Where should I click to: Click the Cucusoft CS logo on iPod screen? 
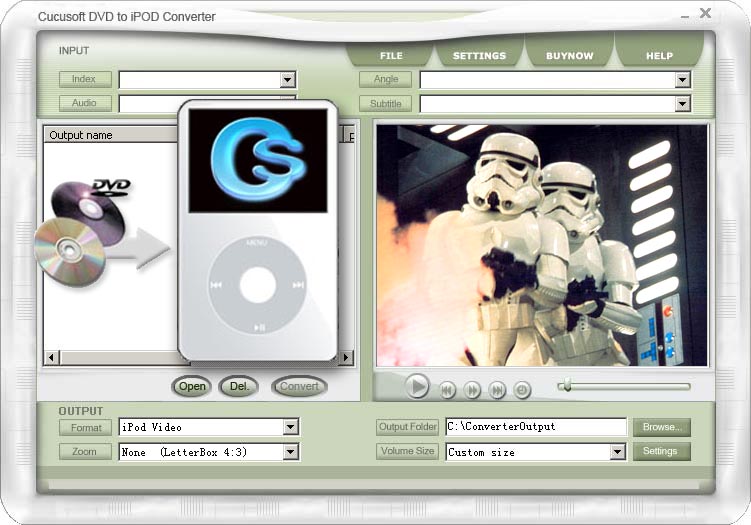(258, 160)
